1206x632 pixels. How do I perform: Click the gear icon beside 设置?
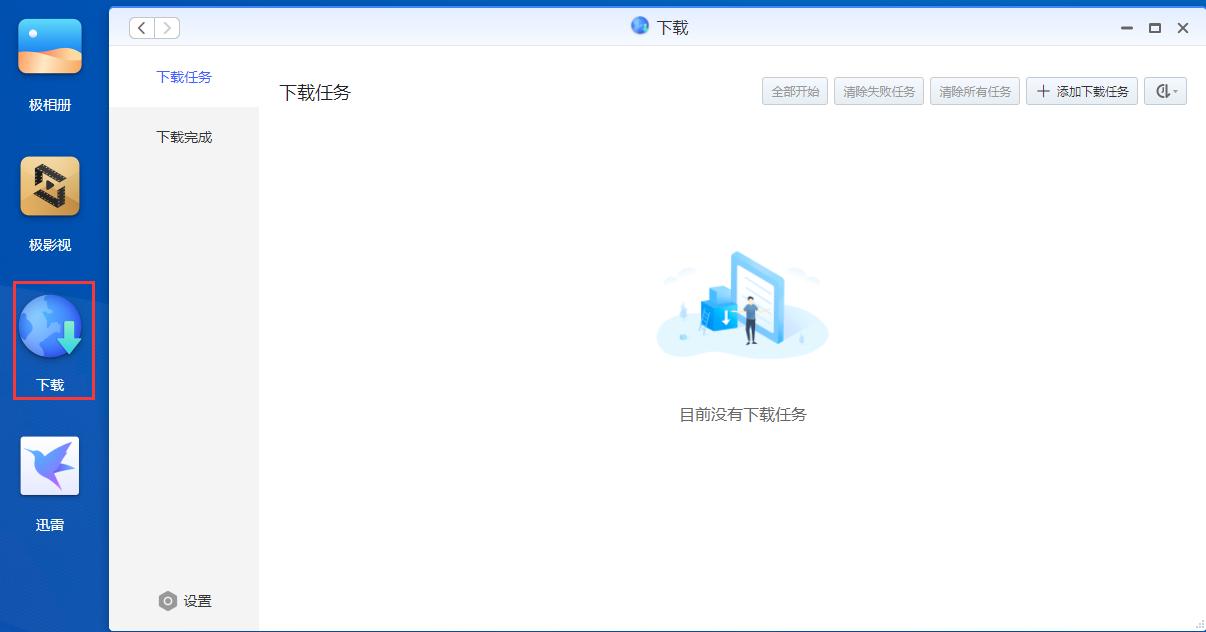pyautogui.click(x=168, y=601)
